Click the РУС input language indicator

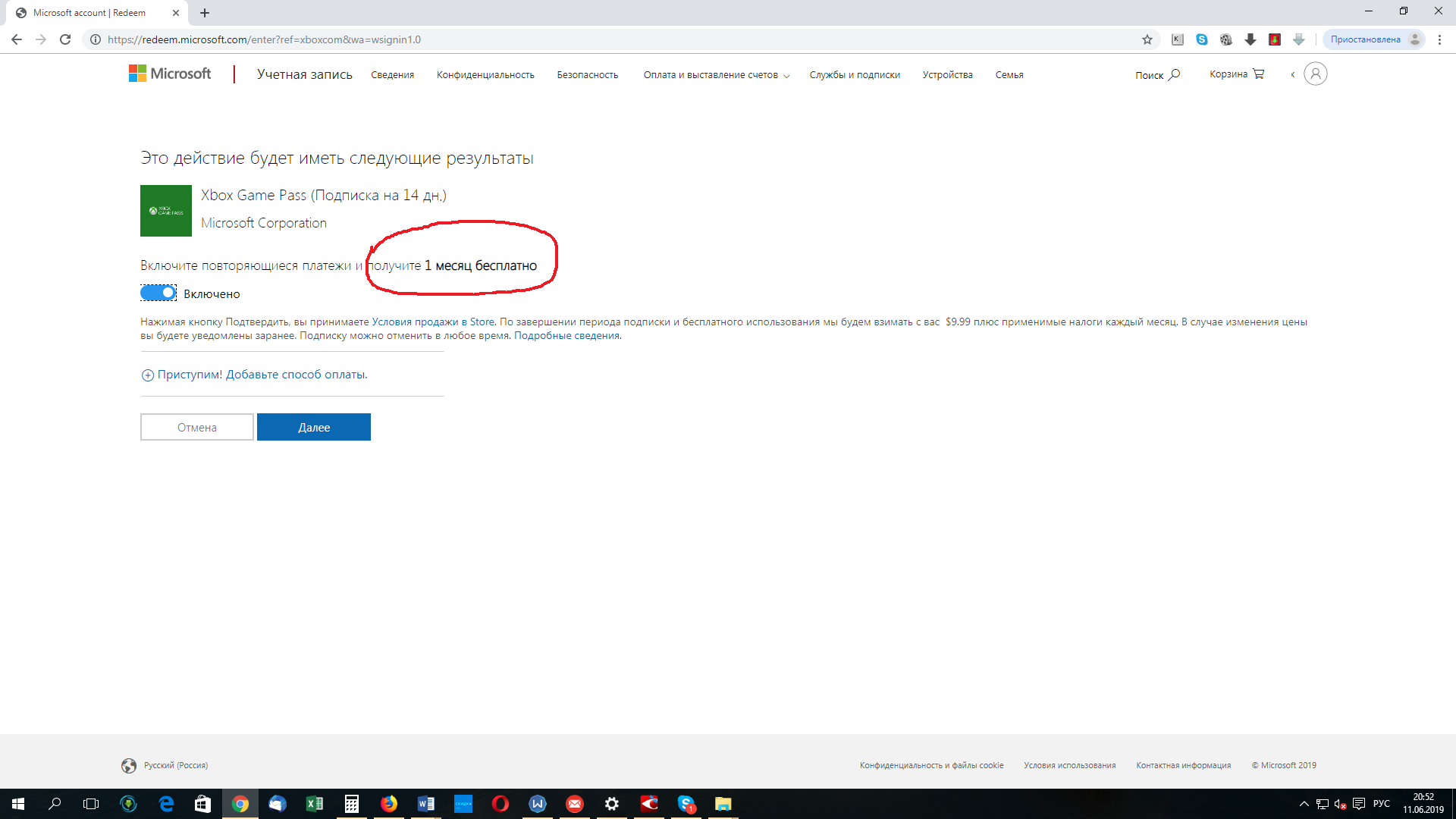tap(1382, 804)
